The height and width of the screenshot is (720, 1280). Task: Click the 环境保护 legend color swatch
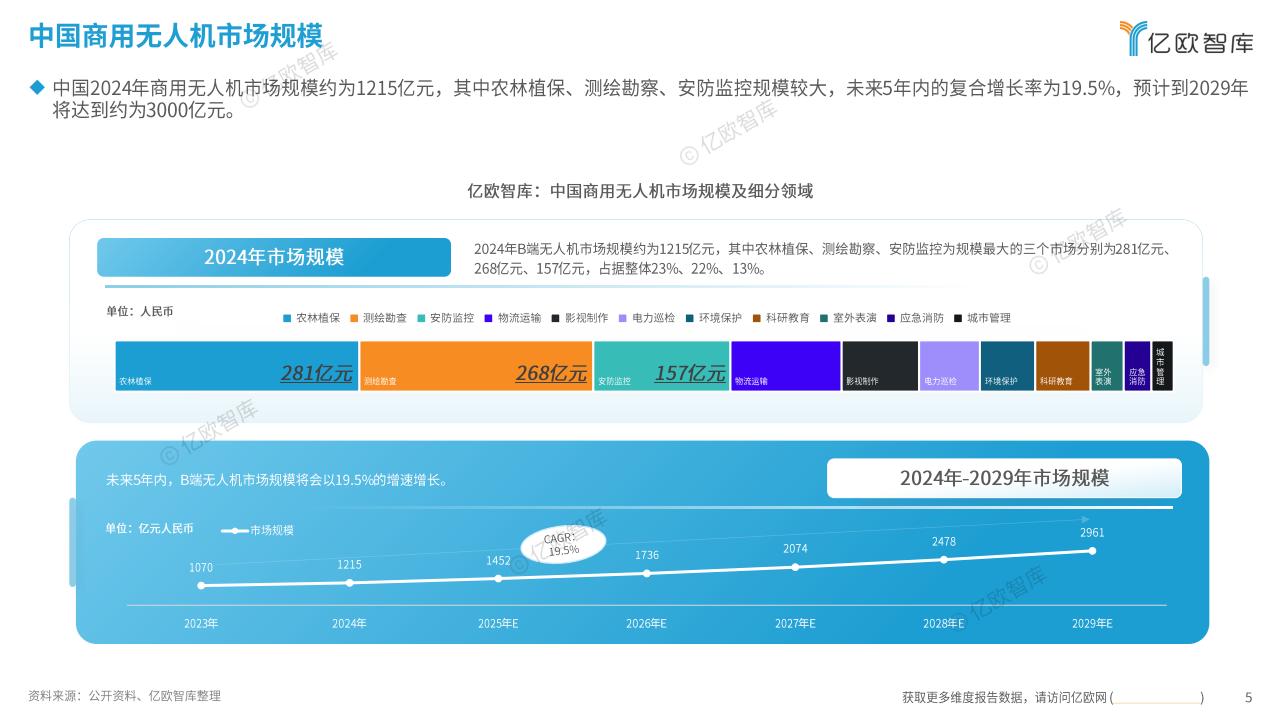click(x=690, y=318)
